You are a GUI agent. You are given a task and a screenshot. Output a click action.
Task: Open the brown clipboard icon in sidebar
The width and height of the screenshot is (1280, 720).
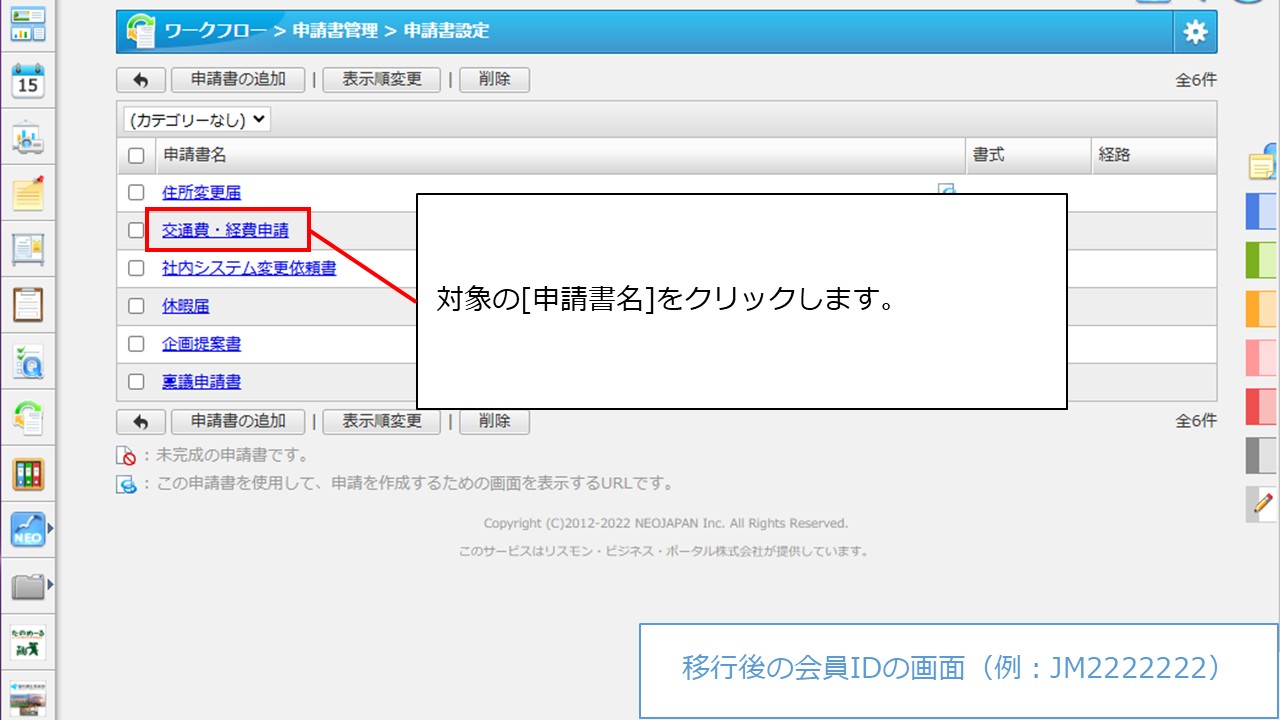28,305
